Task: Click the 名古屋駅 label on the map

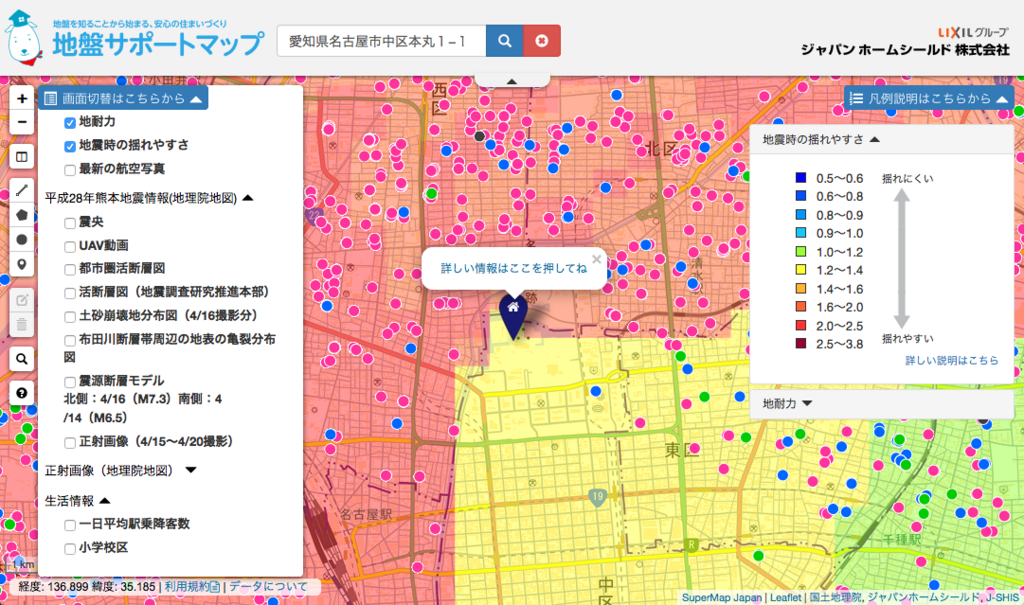Action: click(x=366, y=515)
